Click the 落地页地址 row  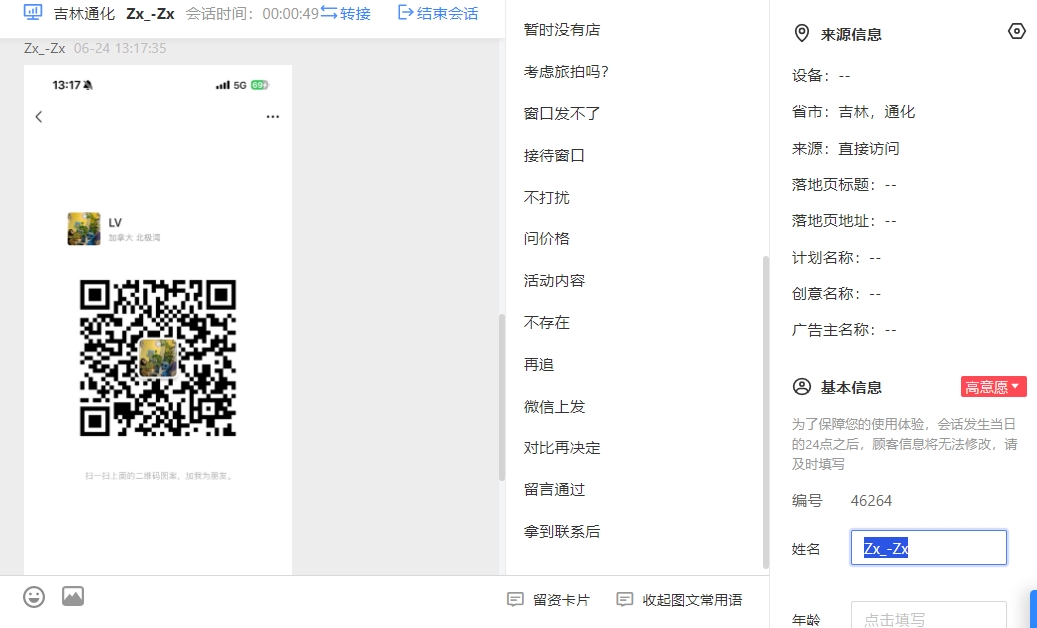tap(844, 221)
